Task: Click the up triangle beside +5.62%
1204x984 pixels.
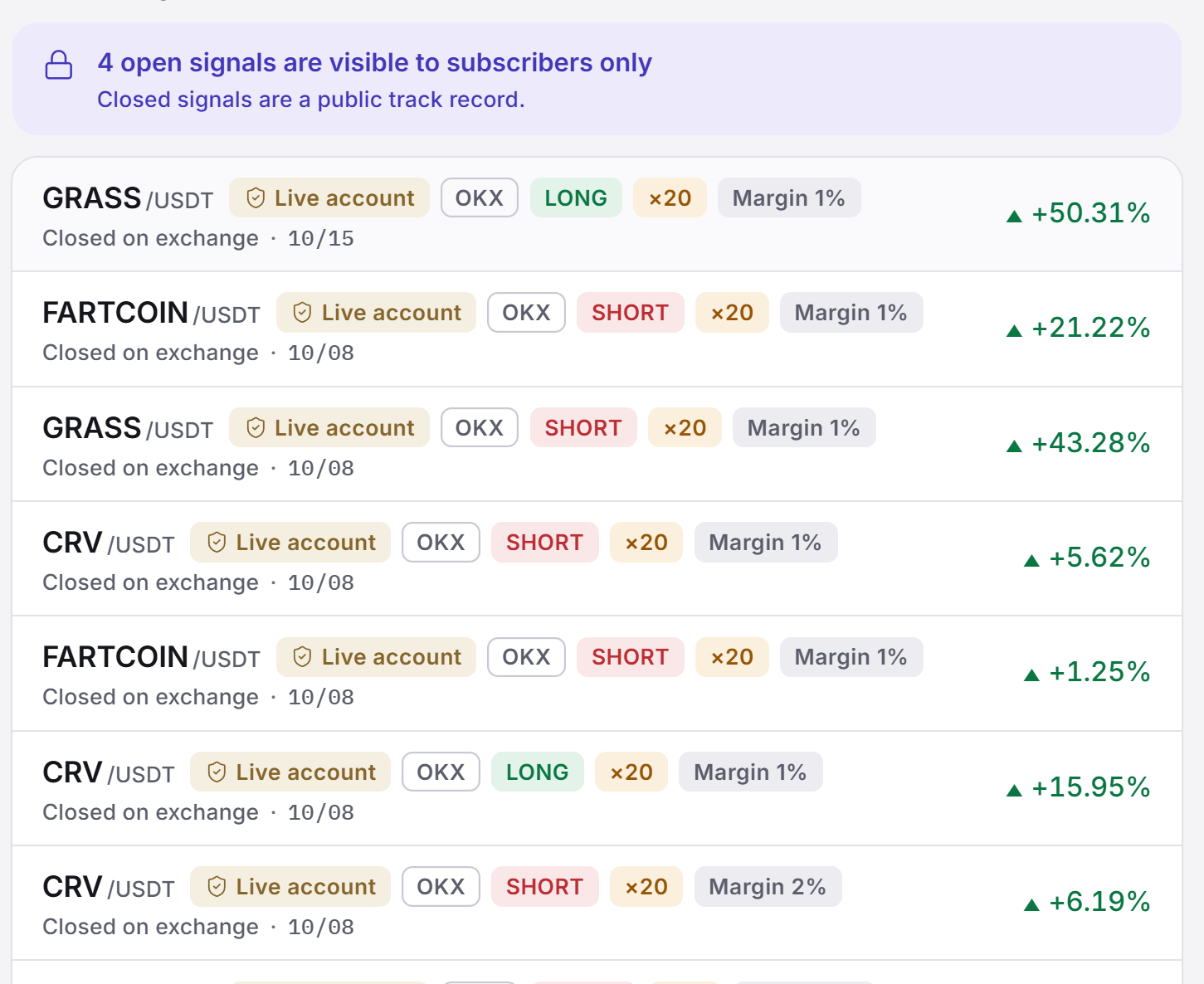Action: click(1032, 560)
